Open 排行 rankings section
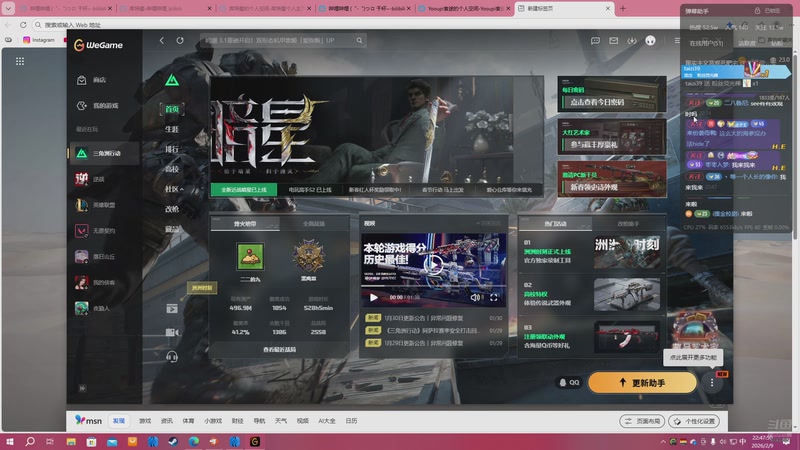Screen dimensions: 800x450 coord(172,149)
